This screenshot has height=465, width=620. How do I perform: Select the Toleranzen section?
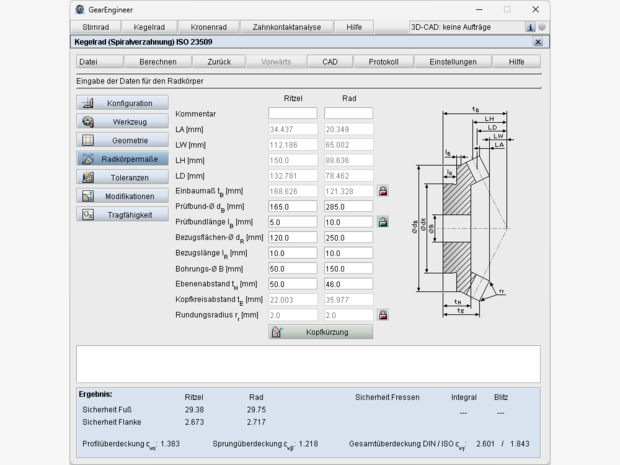click(x=122, y=177)
